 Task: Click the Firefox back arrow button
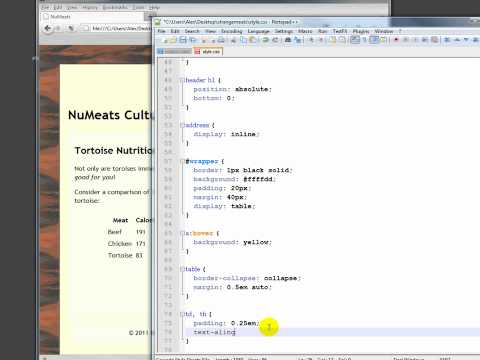(48, 28)
